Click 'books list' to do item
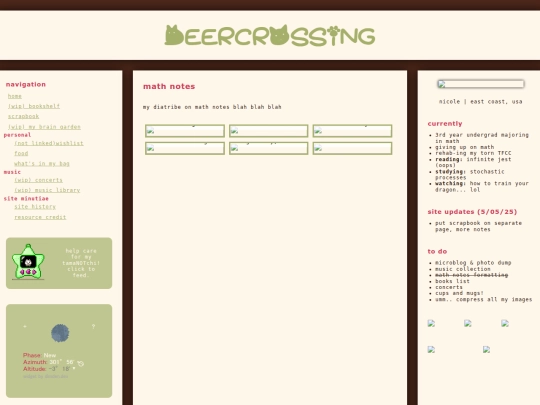Screen dimensions: 540x405 [x=452, y=281]
